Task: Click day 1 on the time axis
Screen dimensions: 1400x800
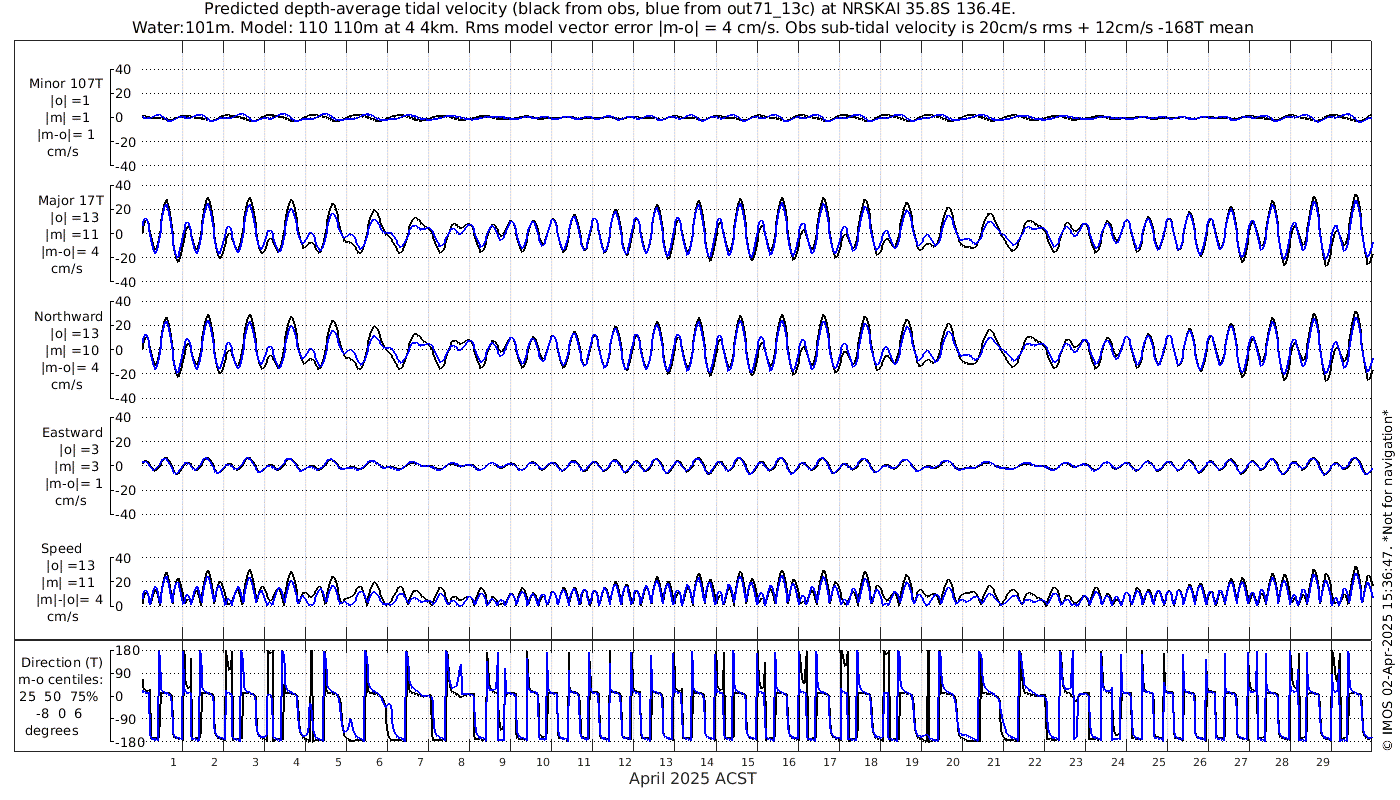Action: (173, 762)
